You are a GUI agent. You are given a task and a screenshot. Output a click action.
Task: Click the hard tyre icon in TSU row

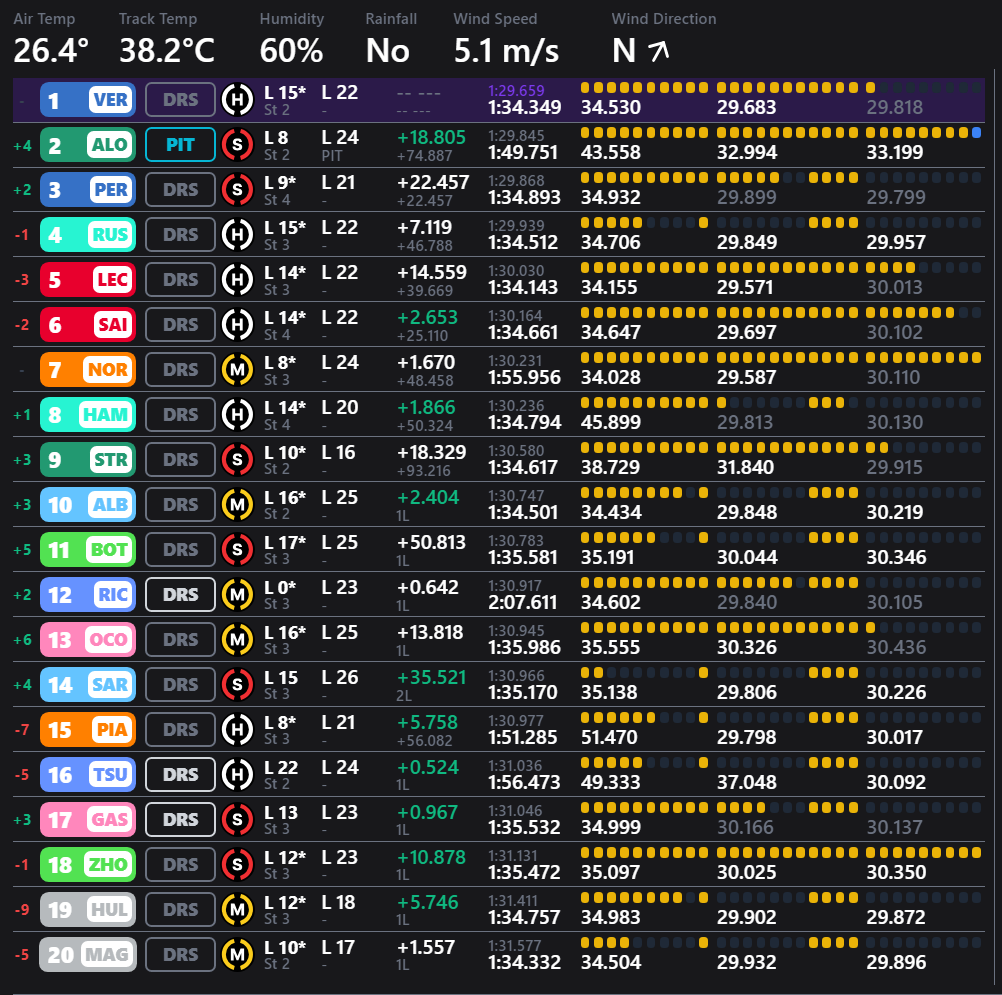click(237, 775)
